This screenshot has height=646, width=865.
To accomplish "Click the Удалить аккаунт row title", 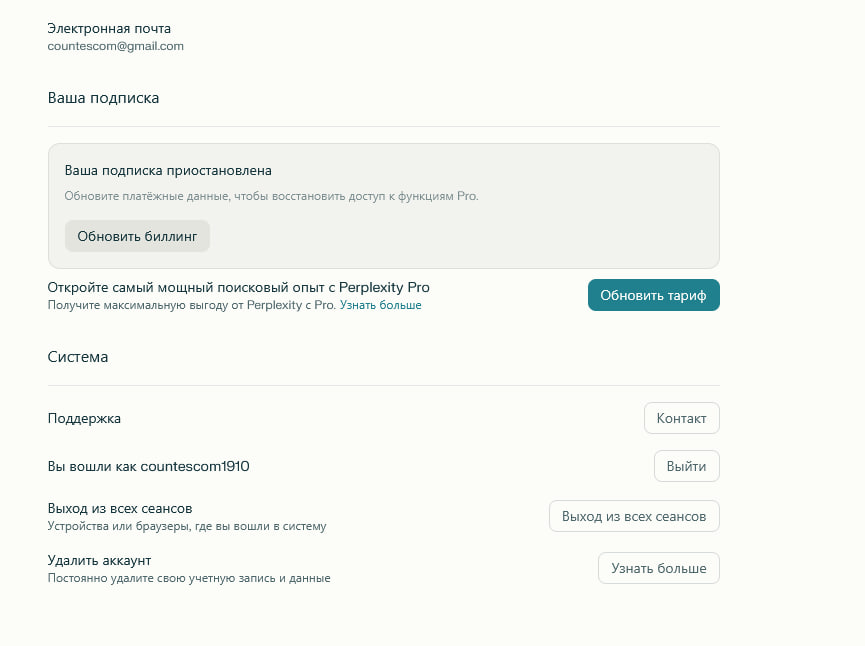I will point(99,560).
